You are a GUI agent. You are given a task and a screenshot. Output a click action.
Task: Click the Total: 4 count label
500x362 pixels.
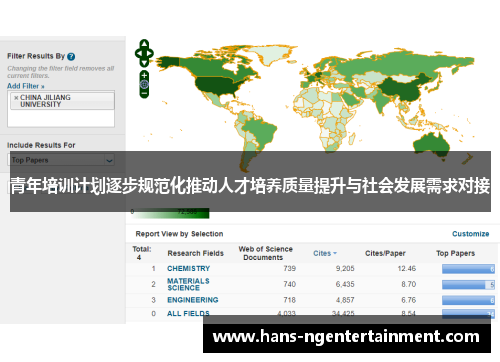click(x=142, y=253)
